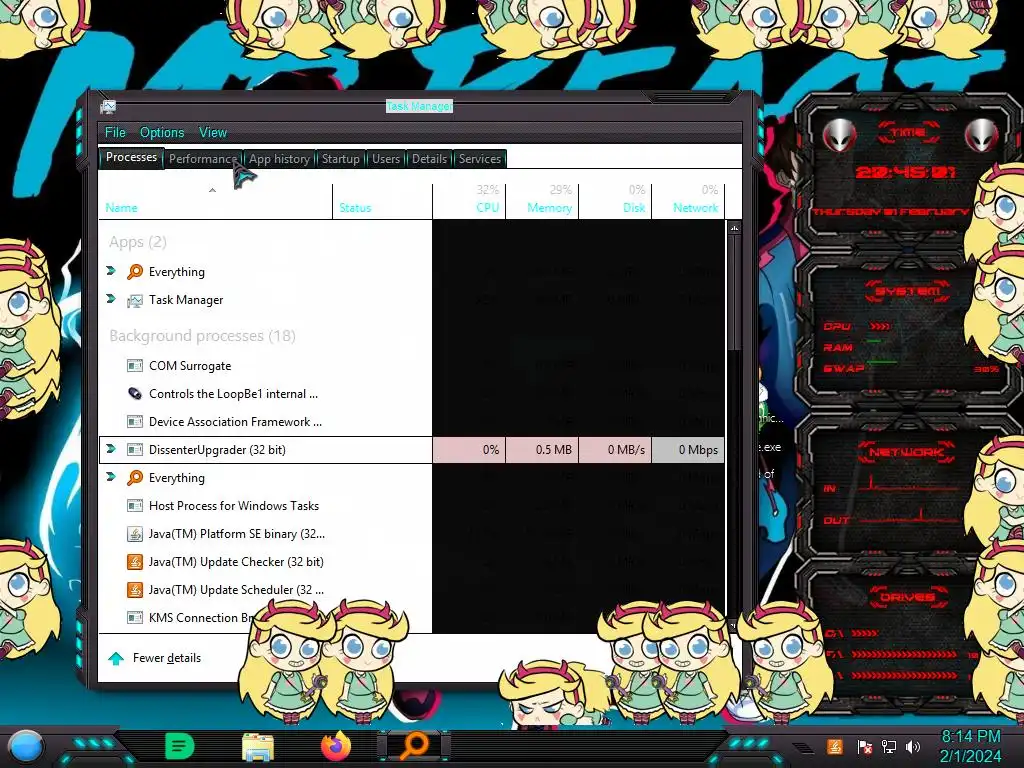Select the Processes tab

click(x=131, y=157)
